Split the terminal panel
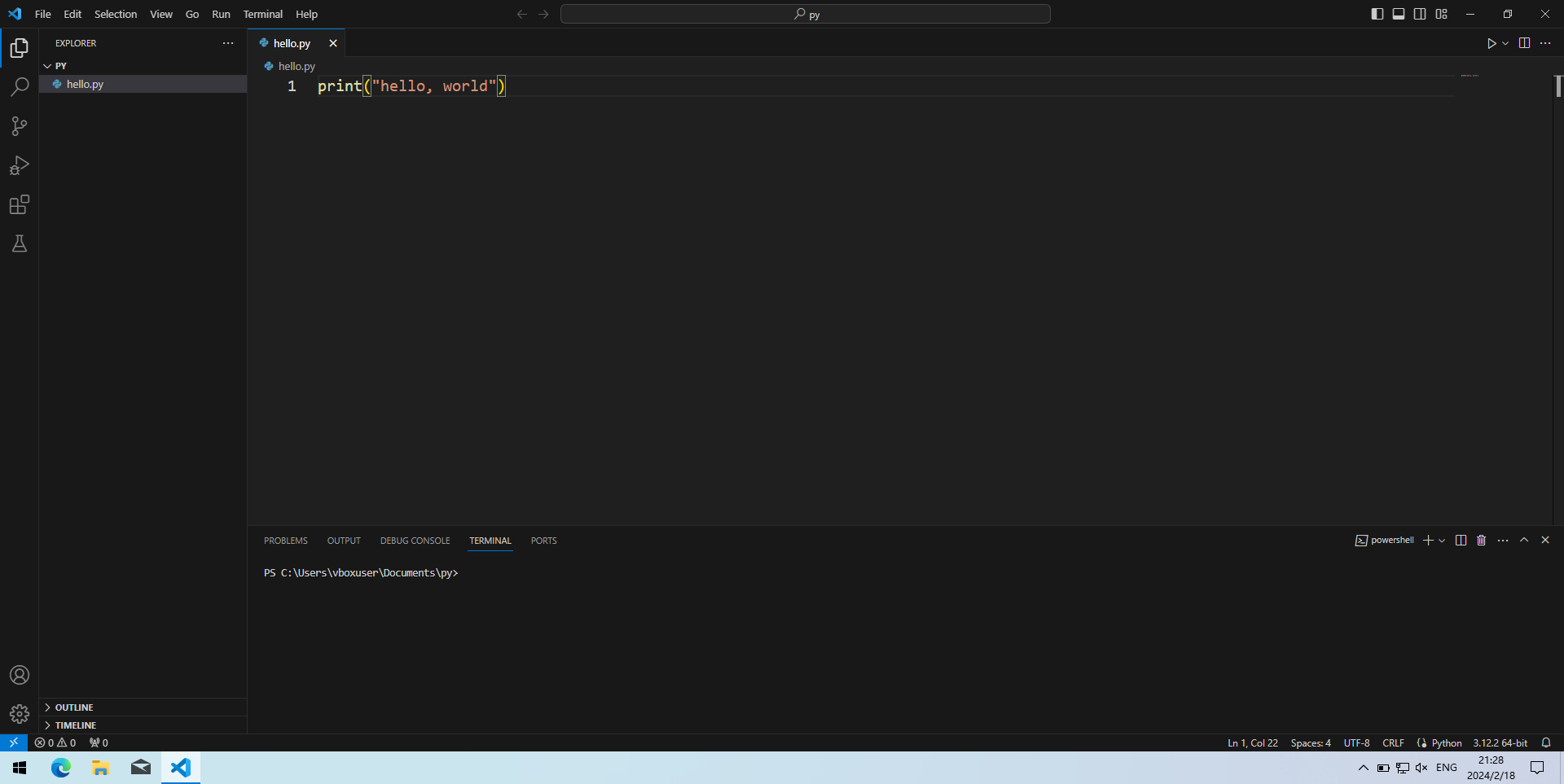Screen dimensions: 1564x784 click(1461, 541)
